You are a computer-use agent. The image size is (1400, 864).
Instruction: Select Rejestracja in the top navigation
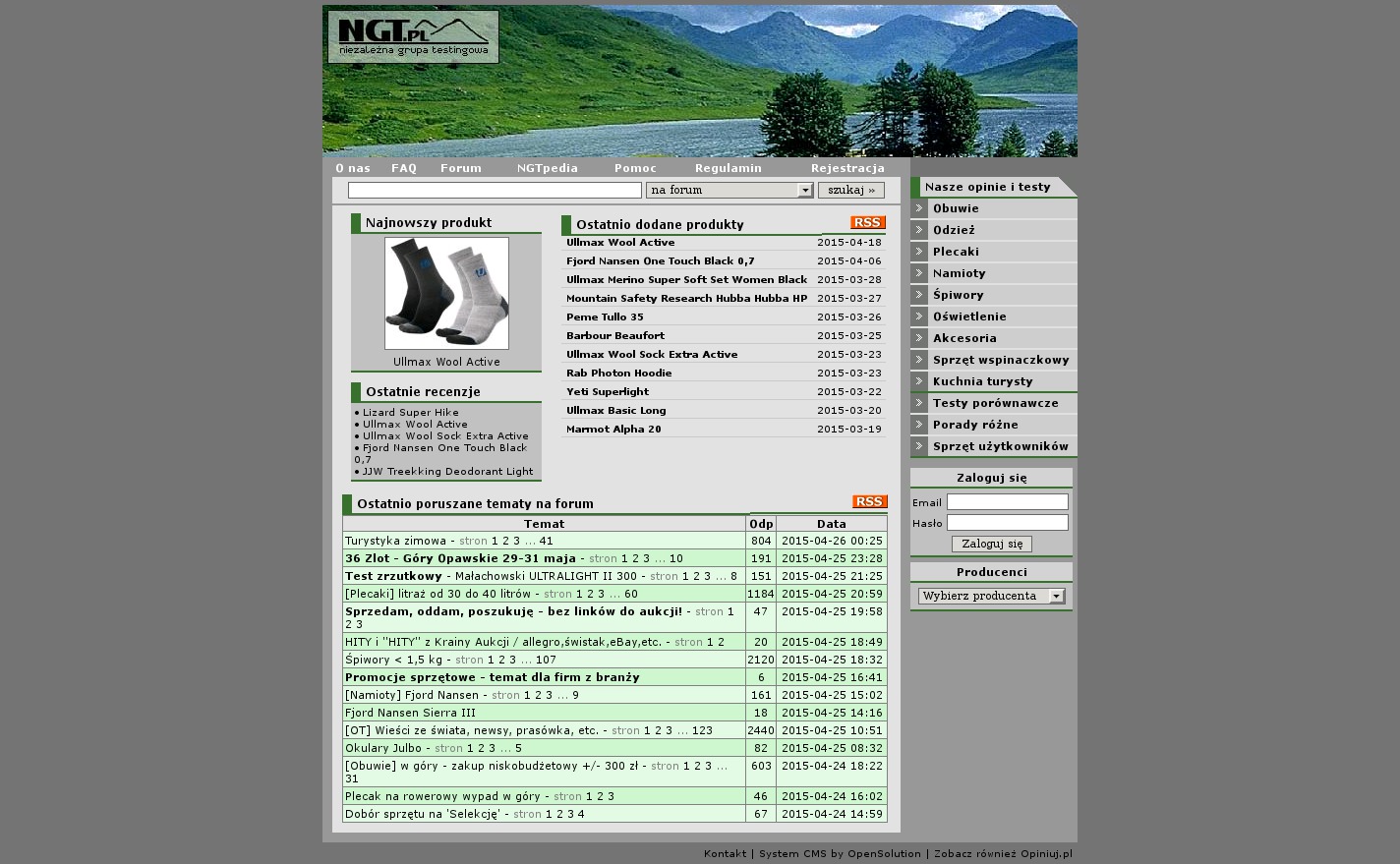[847, 168]
